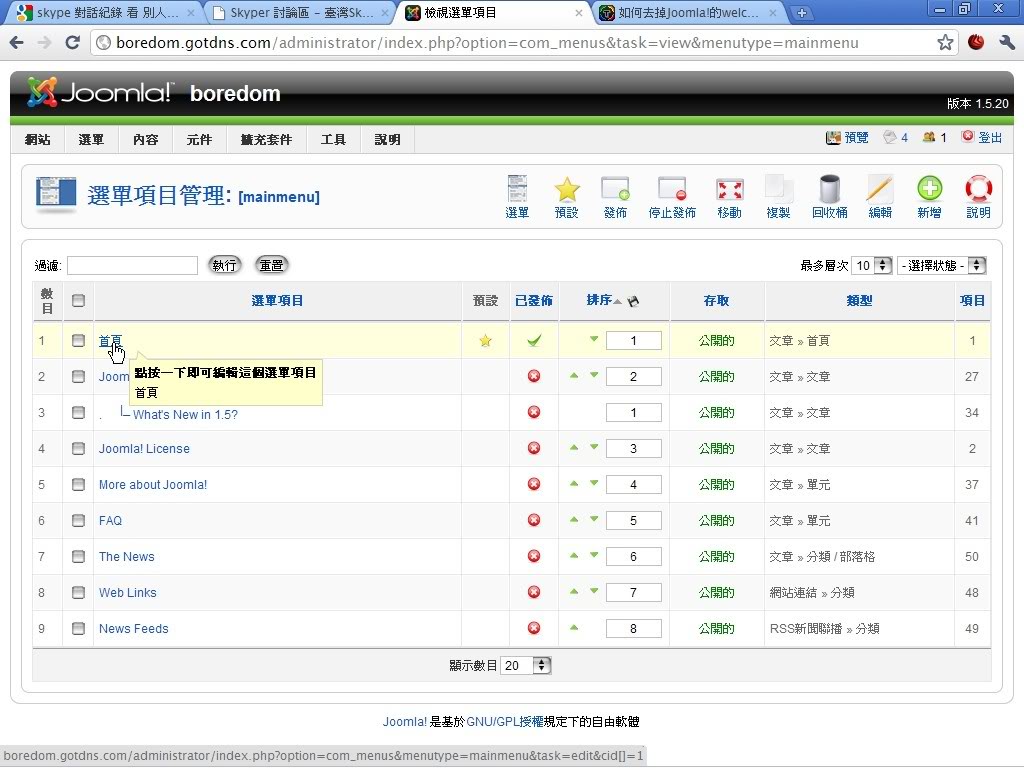This screenshot has height=768, width=1024.
Task: Publish Web Links item via red icon
Action: [x=534, y=592]
